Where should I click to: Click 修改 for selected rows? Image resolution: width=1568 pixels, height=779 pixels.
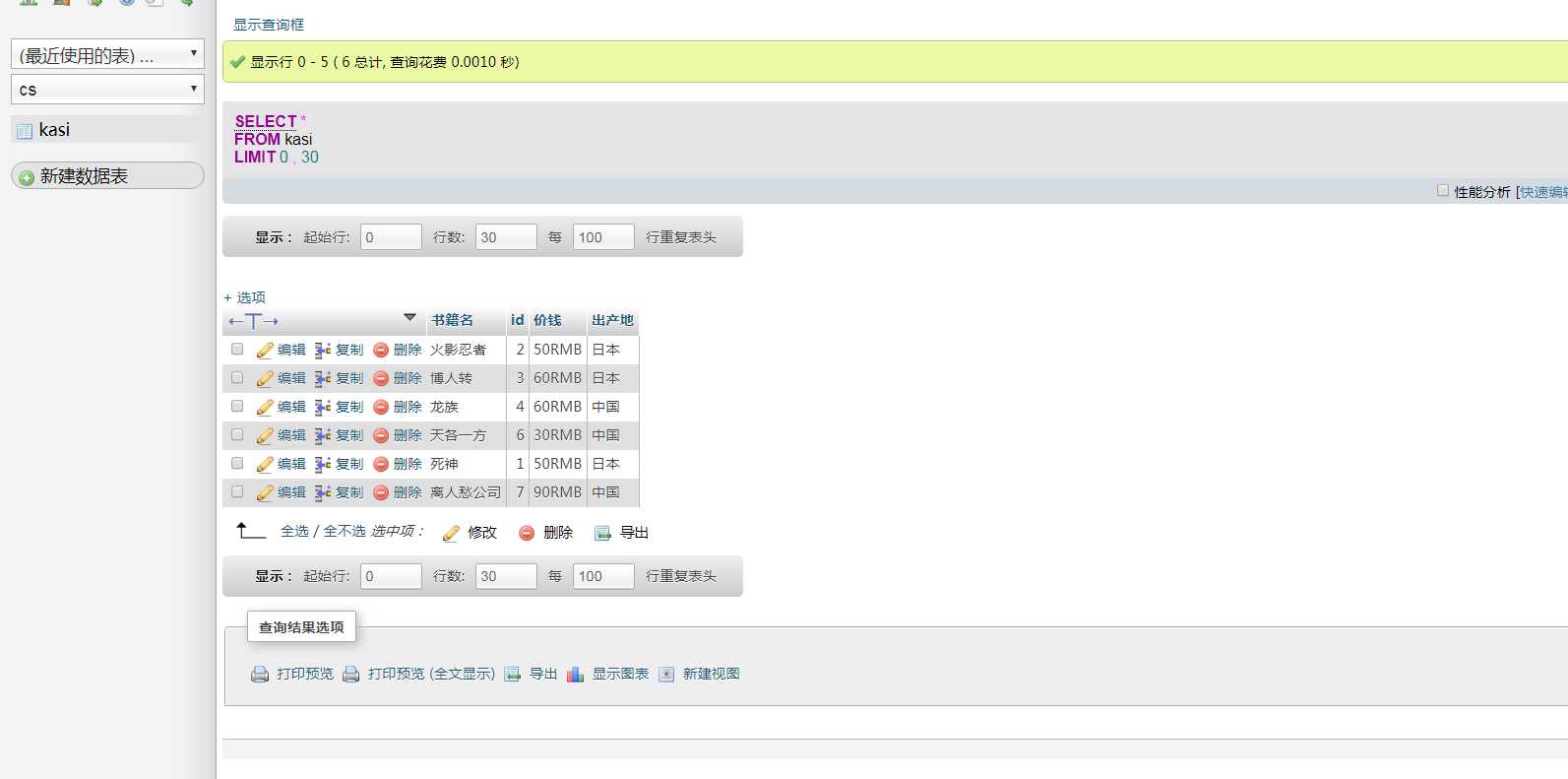pos(470,533)
